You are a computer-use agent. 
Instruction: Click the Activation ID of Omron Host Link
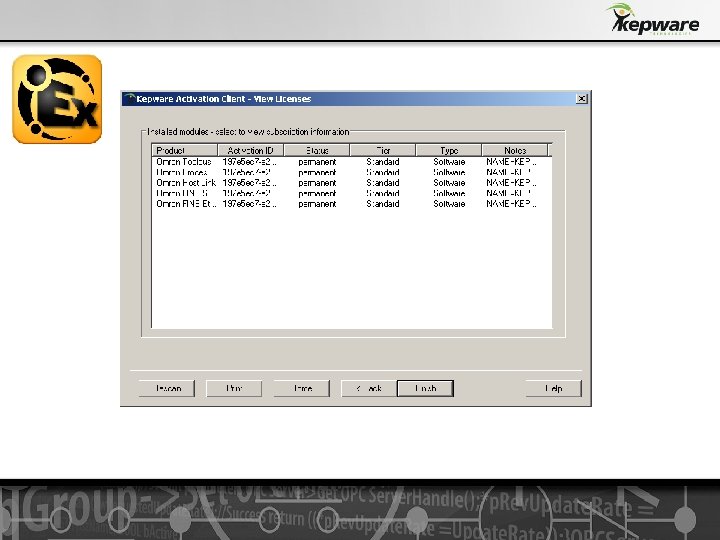click(249, 183)
